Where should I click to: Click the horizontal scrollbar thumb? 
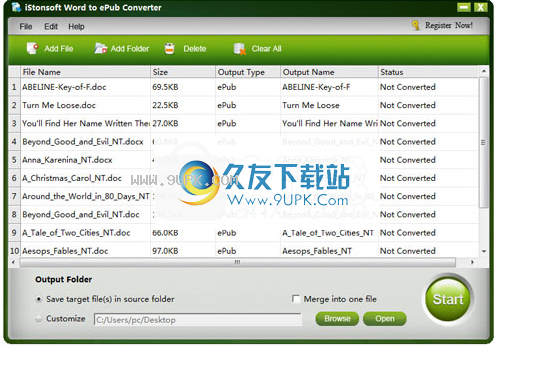237,262
